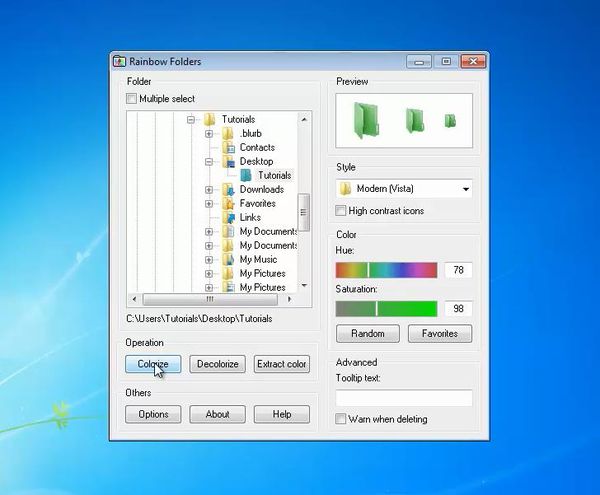600x495 pixels.
Task: Expand the first My Pictures node
Action: point(209,274)
